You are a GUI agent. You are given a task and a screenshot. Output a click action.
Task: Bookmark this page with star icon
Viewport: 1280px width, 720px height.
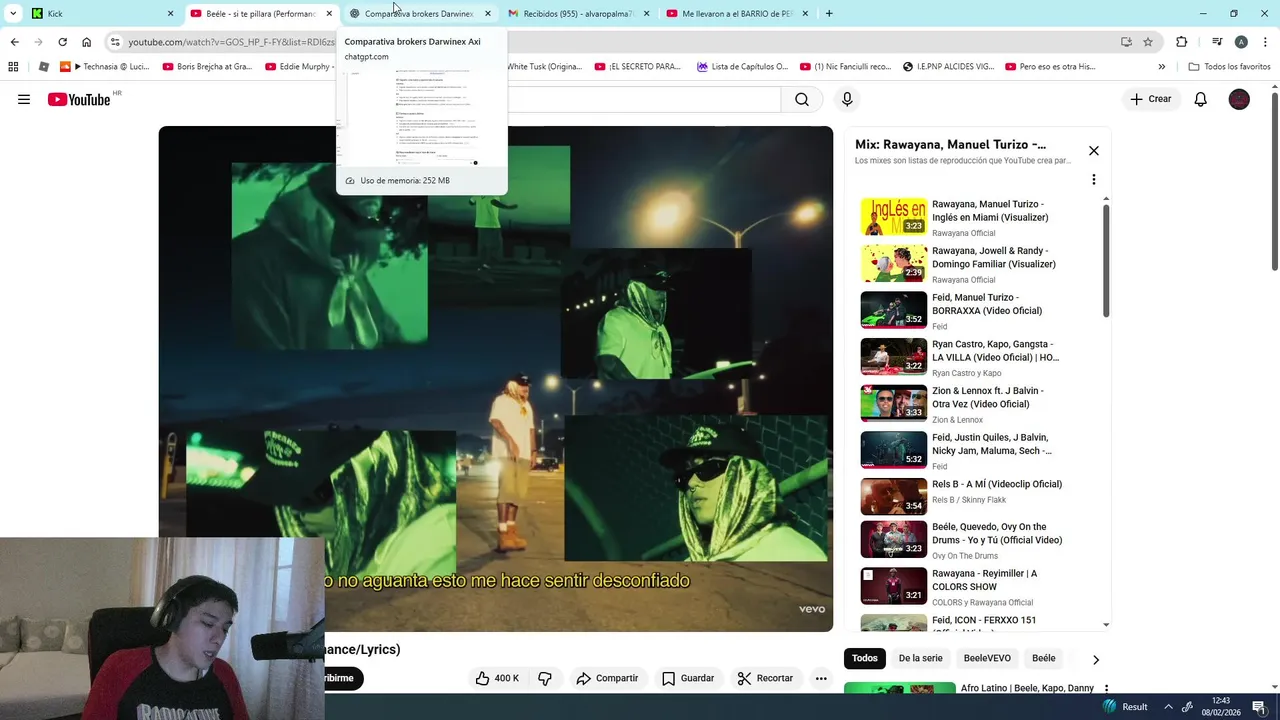(x=1148, y=42)
